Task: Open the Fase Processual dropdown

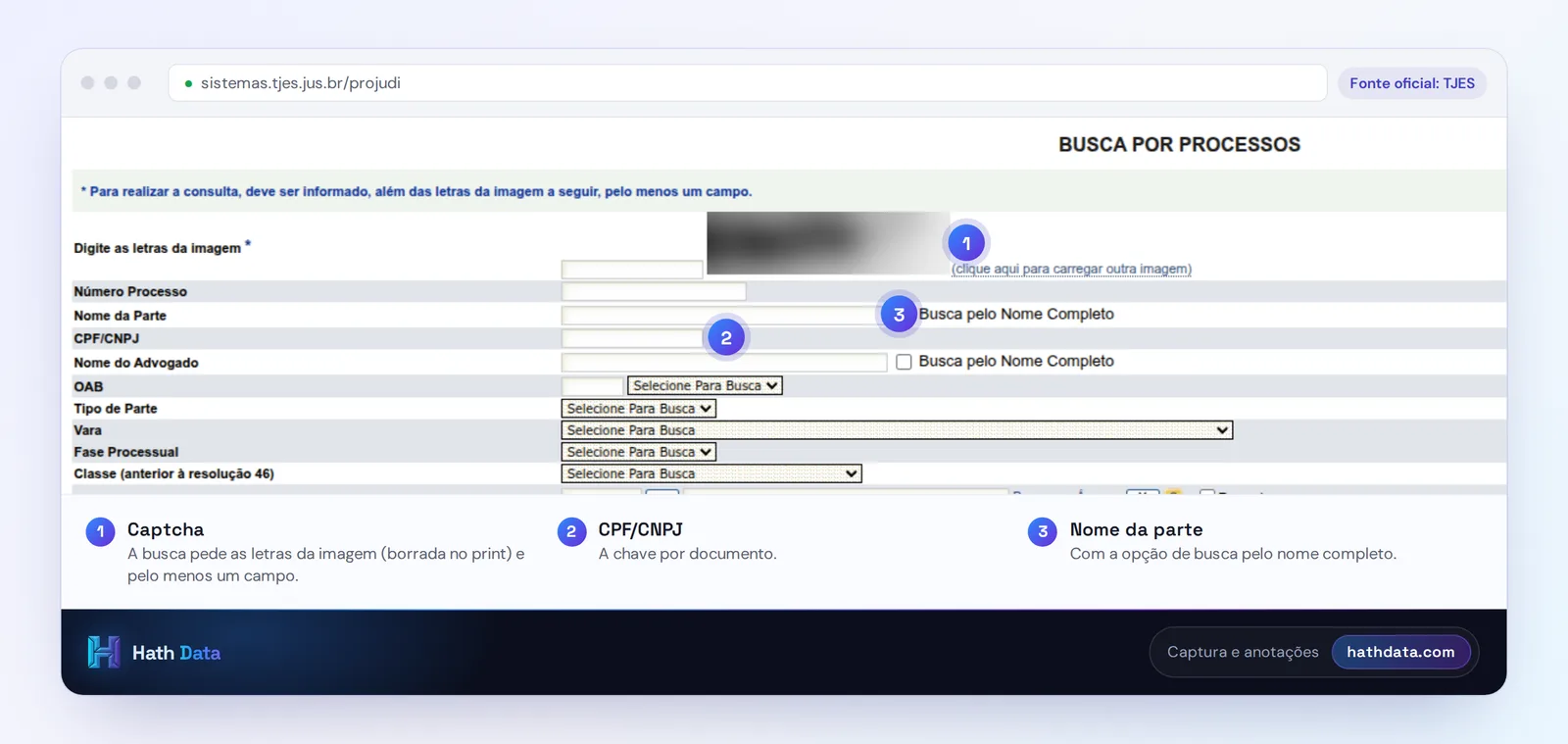Action: pyautogui.click(x=638, y=452)
